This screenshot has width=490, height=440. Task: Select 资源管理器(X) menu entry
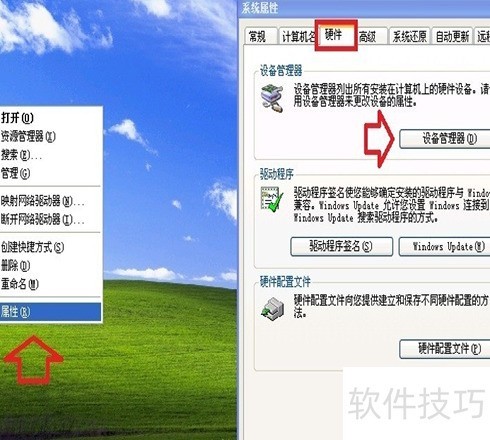click(50, 136)
